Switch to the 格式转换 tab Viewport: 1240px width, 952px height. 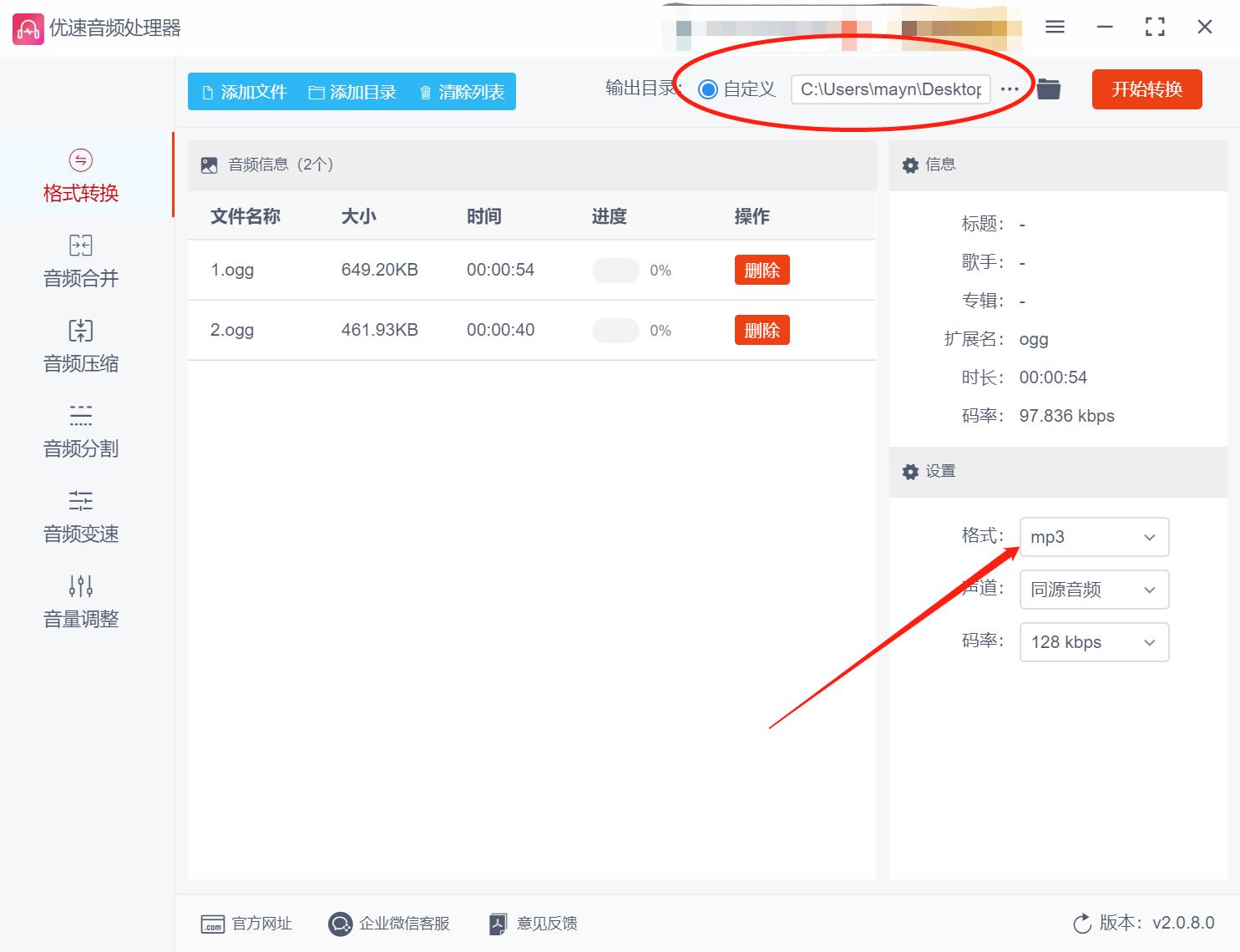pyautogui.click(x=80, y=175)
